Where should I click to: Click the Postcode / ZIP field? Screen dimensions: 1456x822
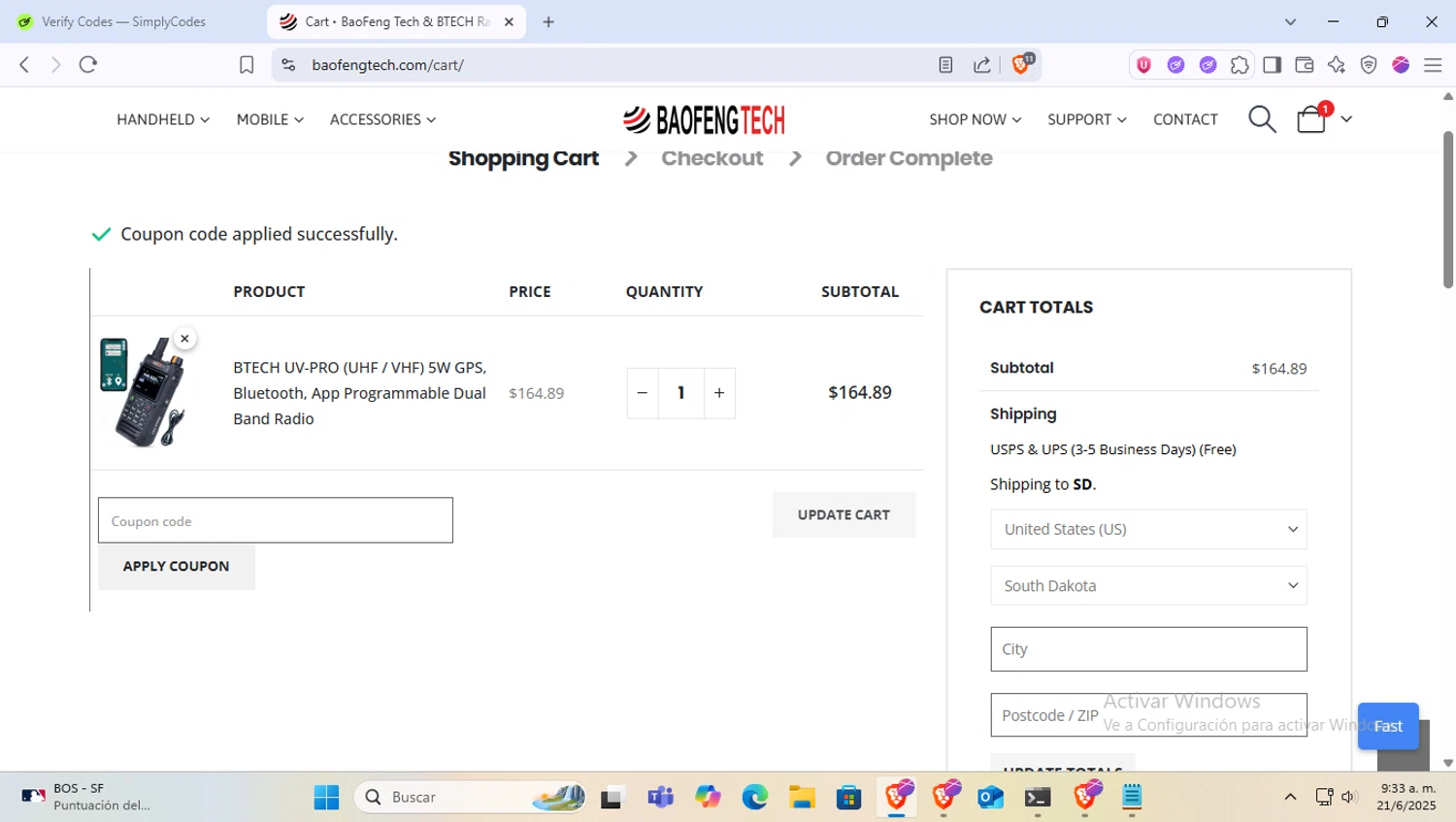pyautogui.click(x=1148, y=715)
